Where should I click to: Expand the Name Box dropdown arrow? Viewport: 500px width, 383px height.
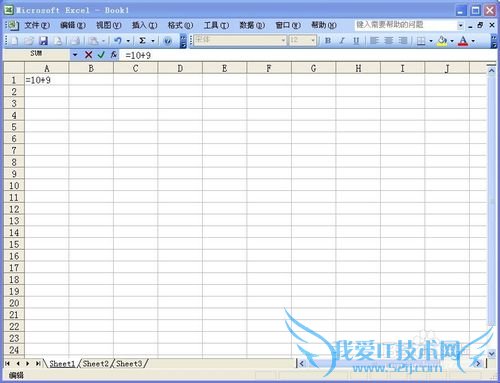click(x=75, y=55)
